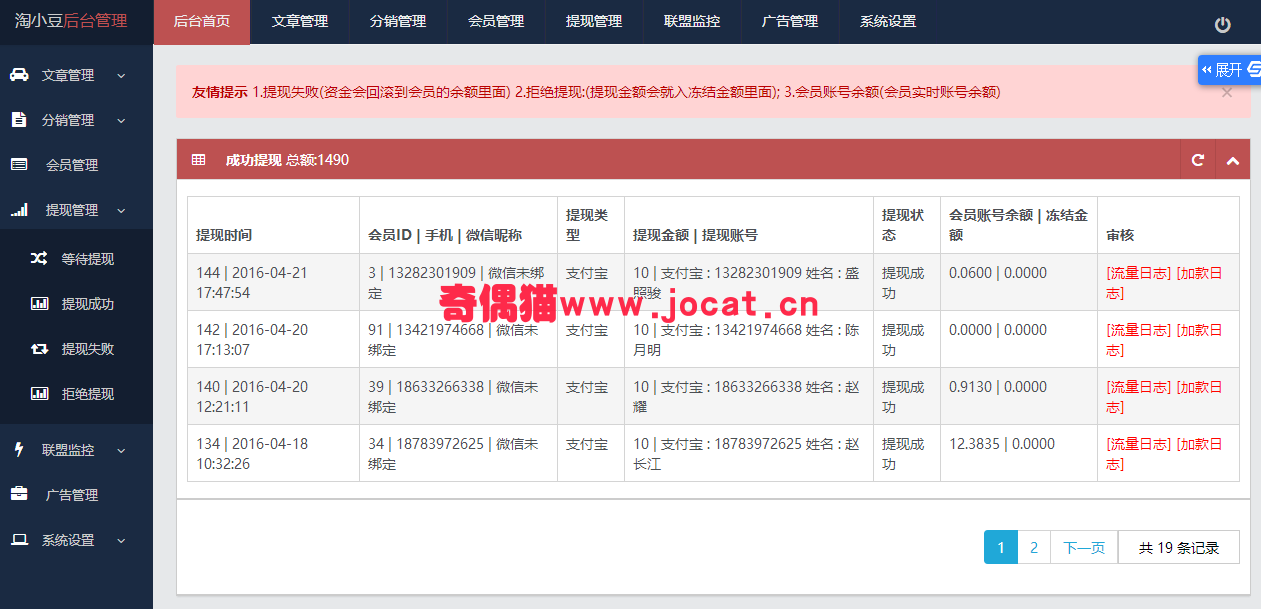Screen dimensions: 1261x609
Task: Open 提现管理 in top navigation
Action: coord(593,21)
